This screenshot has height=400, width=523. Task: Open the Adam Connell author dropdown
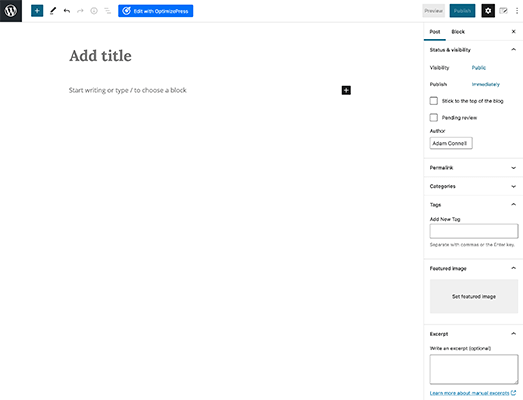[x=451, y=143]
